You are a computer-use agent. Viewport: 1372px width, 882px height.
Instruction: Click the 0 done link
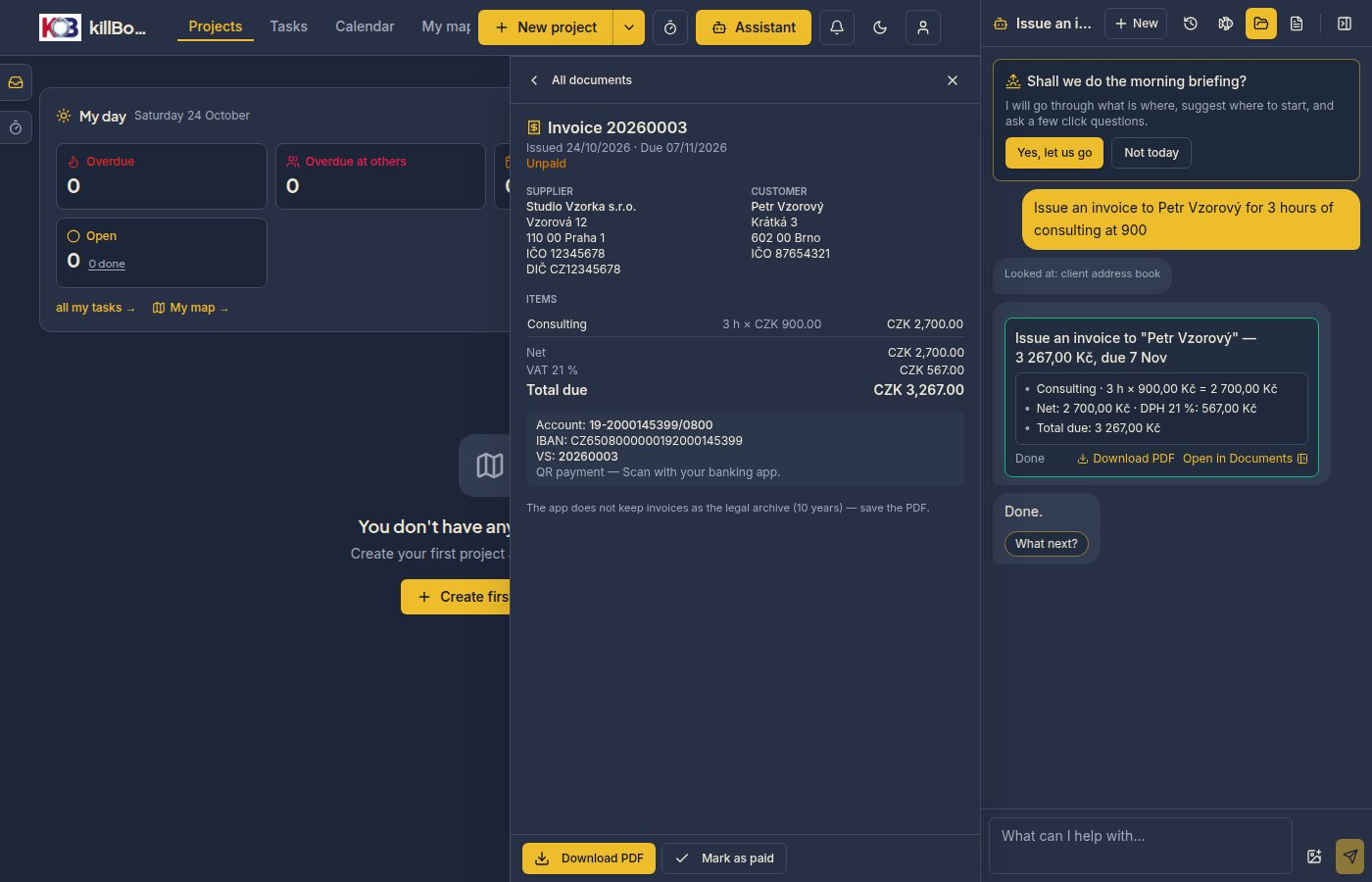(107, 264)
